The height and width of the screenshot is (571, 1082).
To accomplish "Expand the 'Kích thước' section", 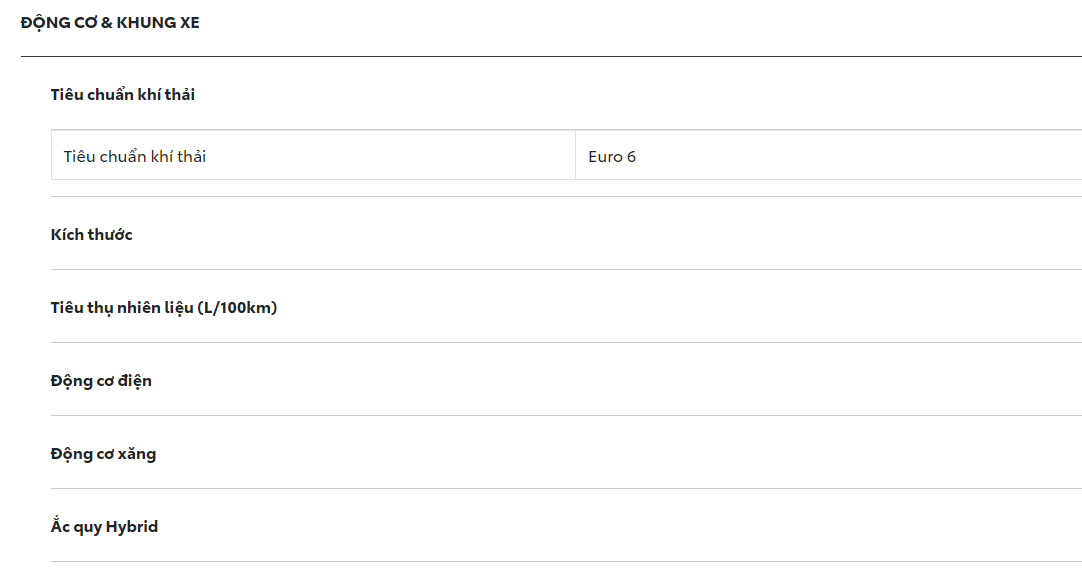I will click(x=92, y=235).
